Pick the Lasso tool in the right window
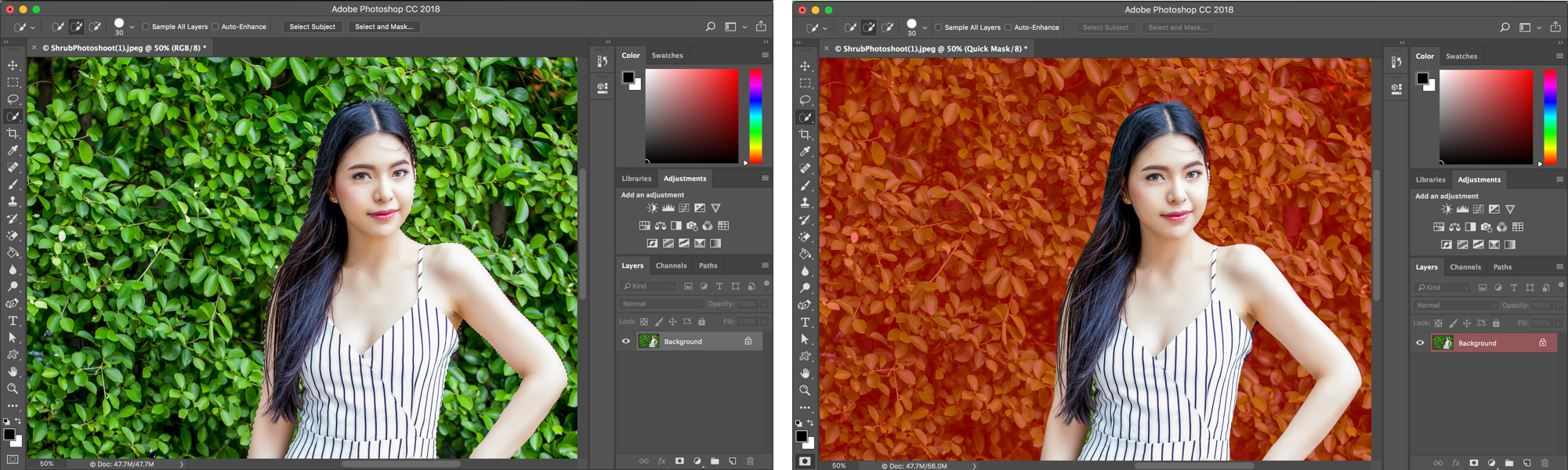This screenshot has height=470, width=1568. click(805, 100)
